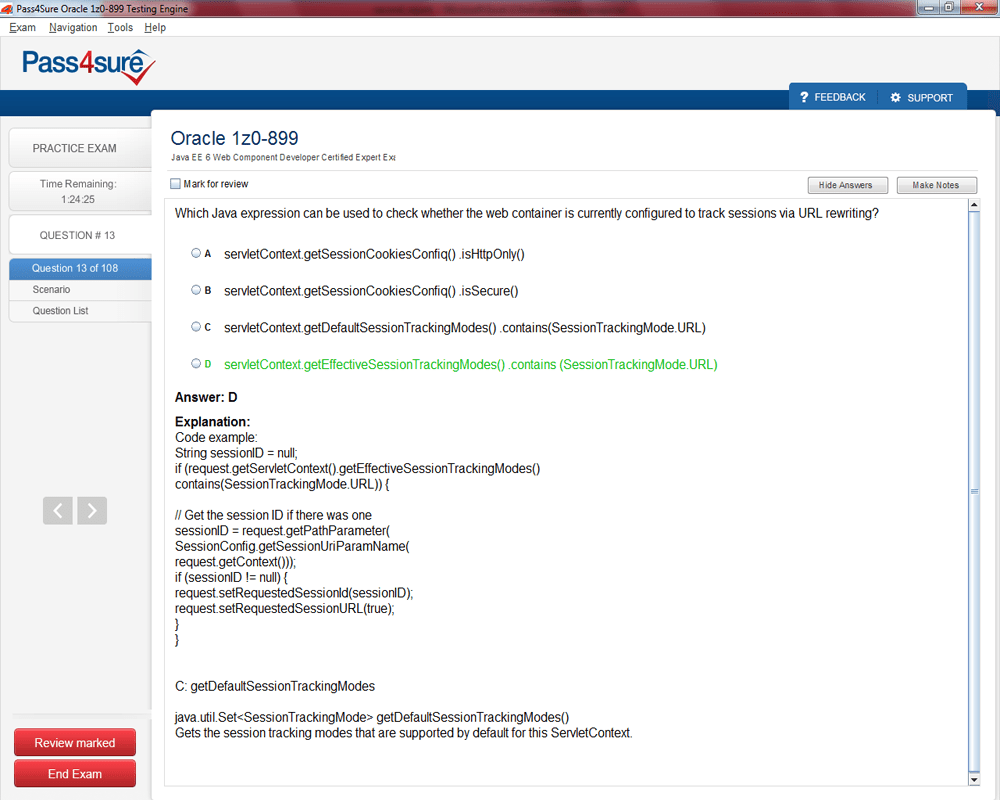Image resolution: width=1000 pixels, height=800 pixels.
Task: Click the FEEDBACK question mark icon
Action: point(804,97)
